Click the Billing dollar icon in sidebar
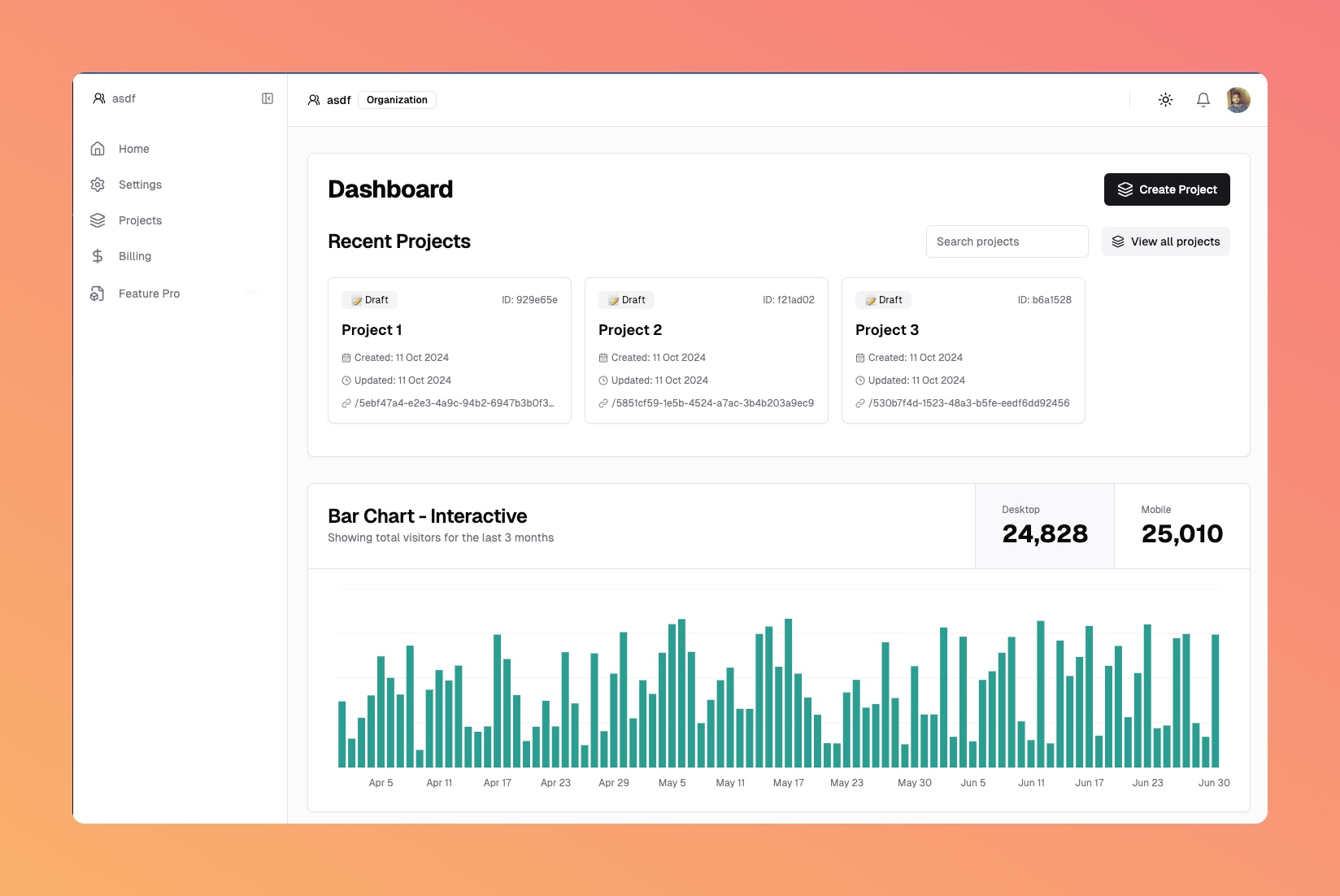 point(98,256)
